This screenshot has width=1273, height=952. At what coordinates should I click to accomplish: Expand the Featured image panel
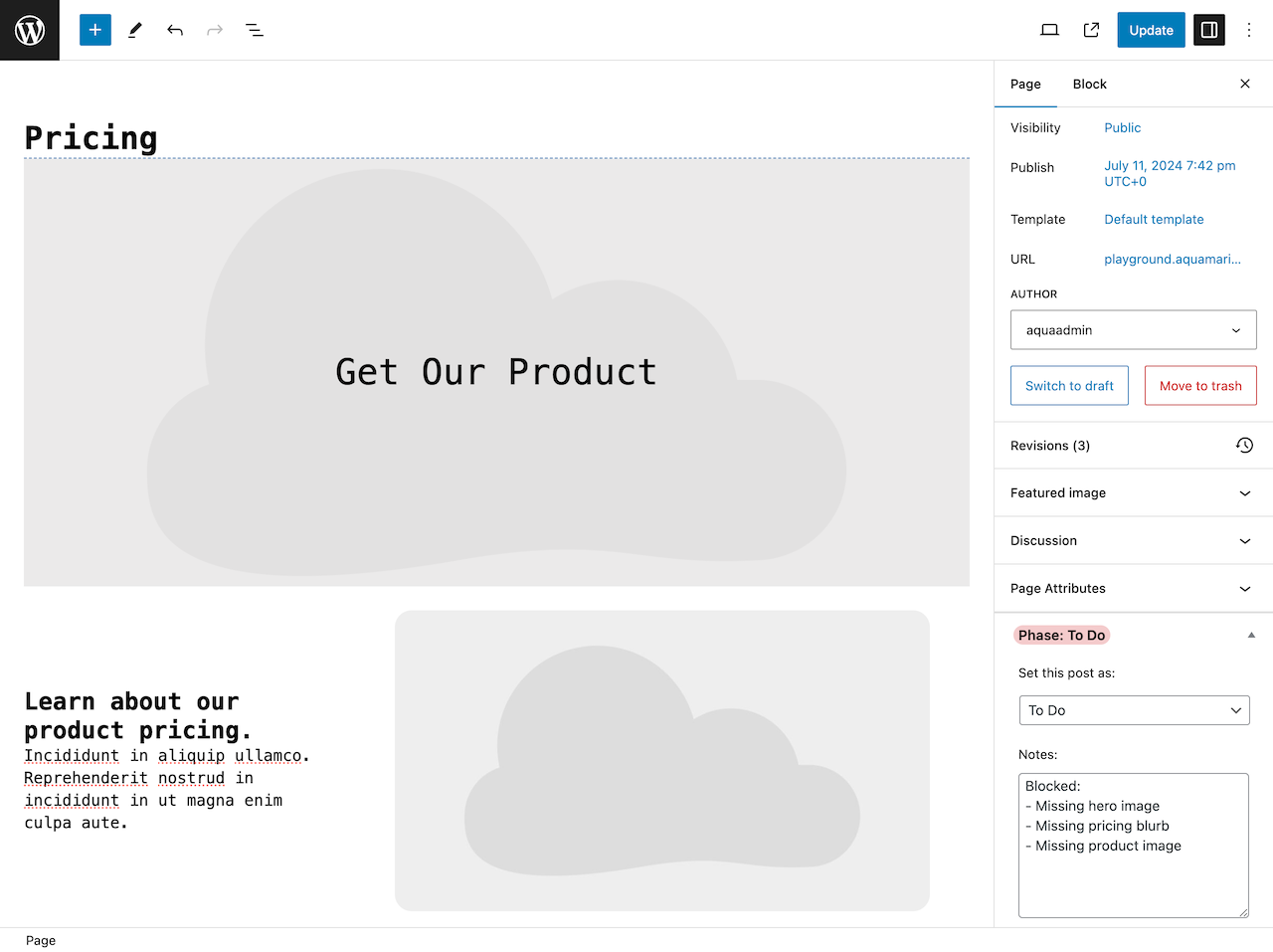tap(1134, 493)
